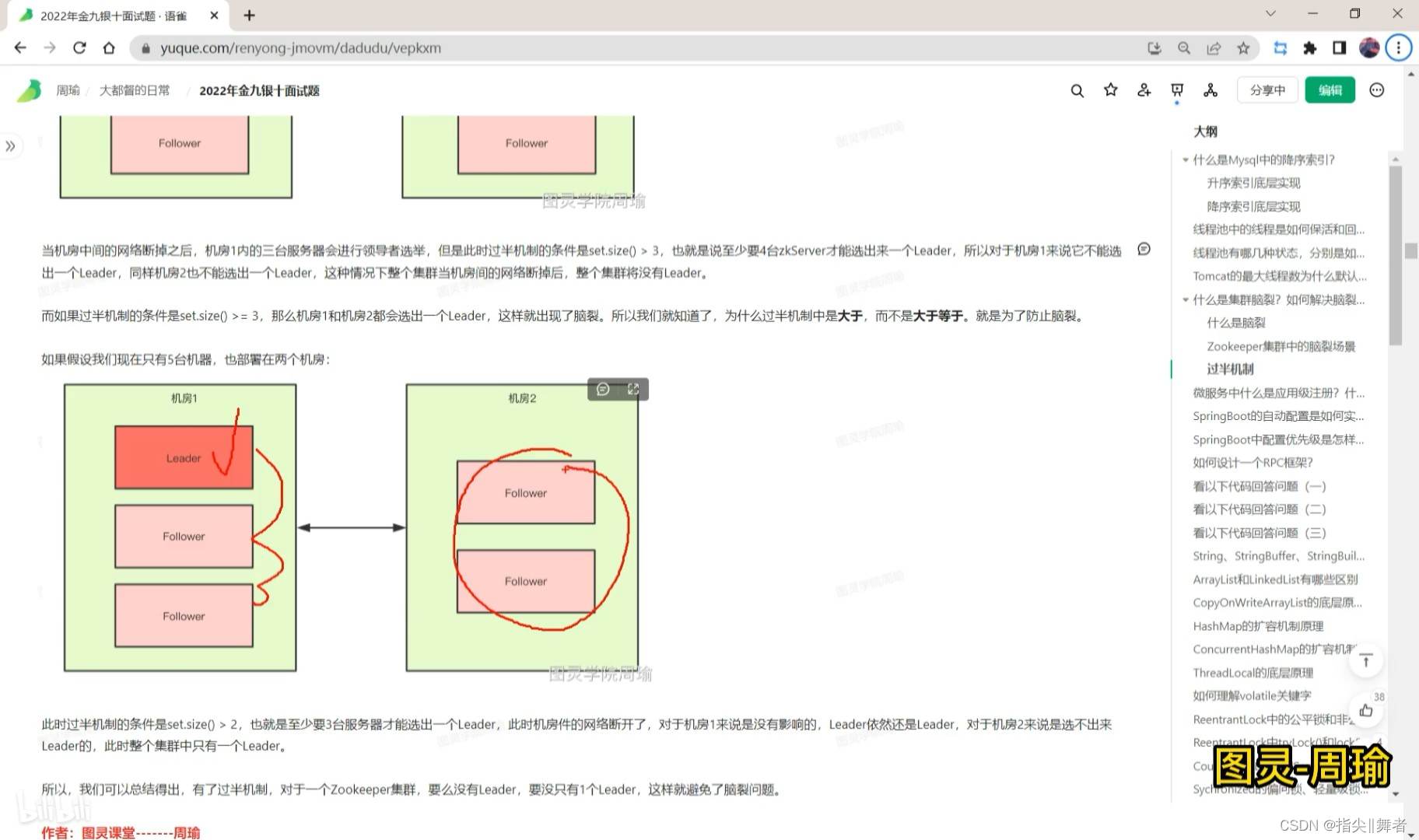Open the tab search dropdown arrow
1419x840 pixels.
(x=1270, y=14)
